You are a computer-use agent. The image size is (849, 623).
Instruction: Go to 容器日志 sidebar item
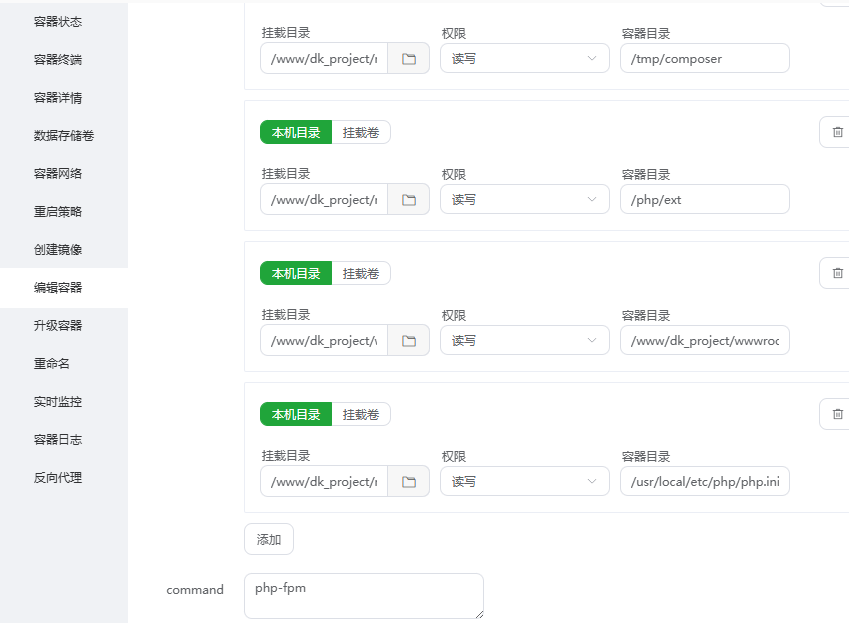point(58,440)
